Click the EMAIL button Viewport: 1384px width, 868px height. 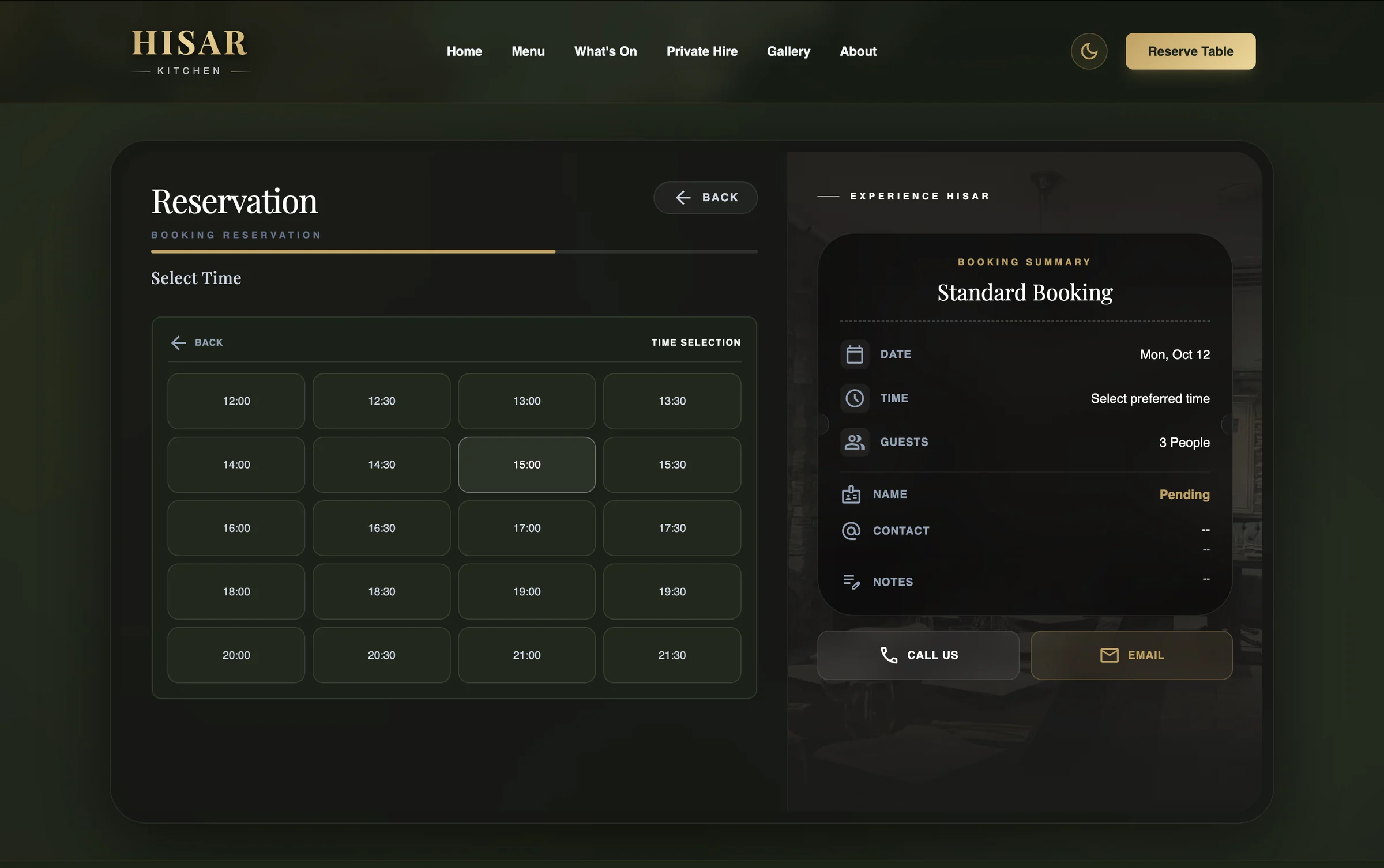coord(1131,655)
